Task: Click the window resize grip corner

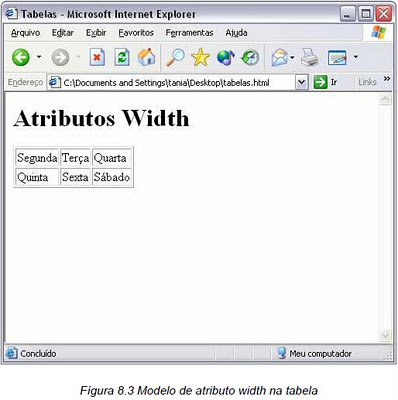Action: tap(388, 356)
